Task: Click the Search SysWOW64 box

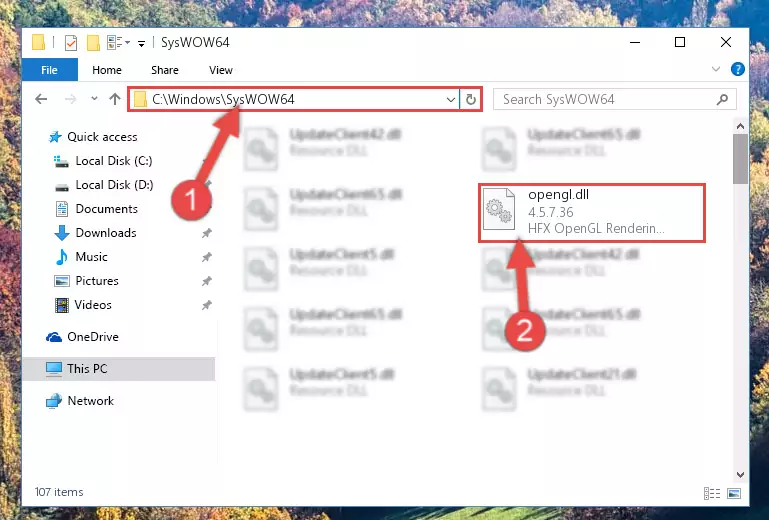Action: (615, 100)
